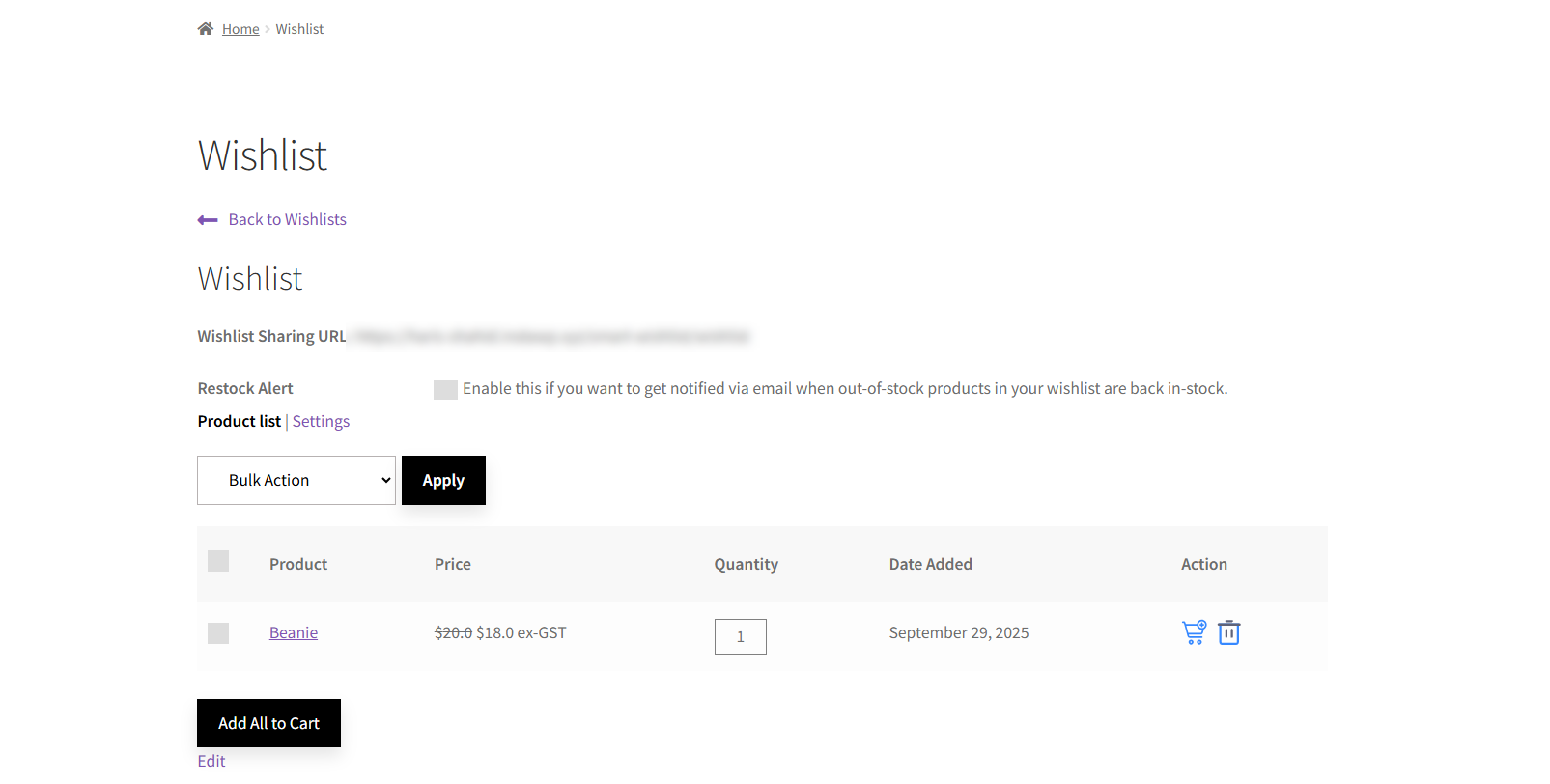1550x784 pixels.
Task: Click the left arrow beside Back to Wishlists
Action: pyautogui.click(x=208, y=220)
